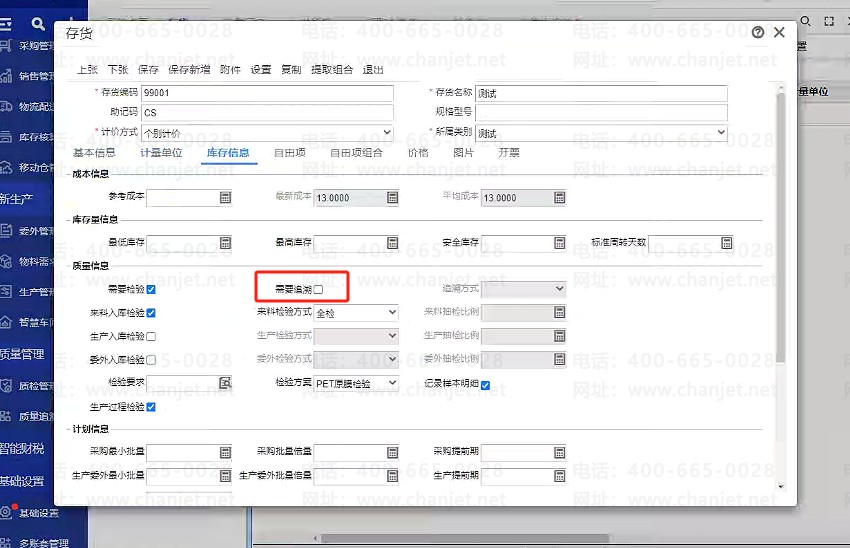Open calculator for 生产提前期 field
This screenshot has width=850, height=548.
(560, 476)
